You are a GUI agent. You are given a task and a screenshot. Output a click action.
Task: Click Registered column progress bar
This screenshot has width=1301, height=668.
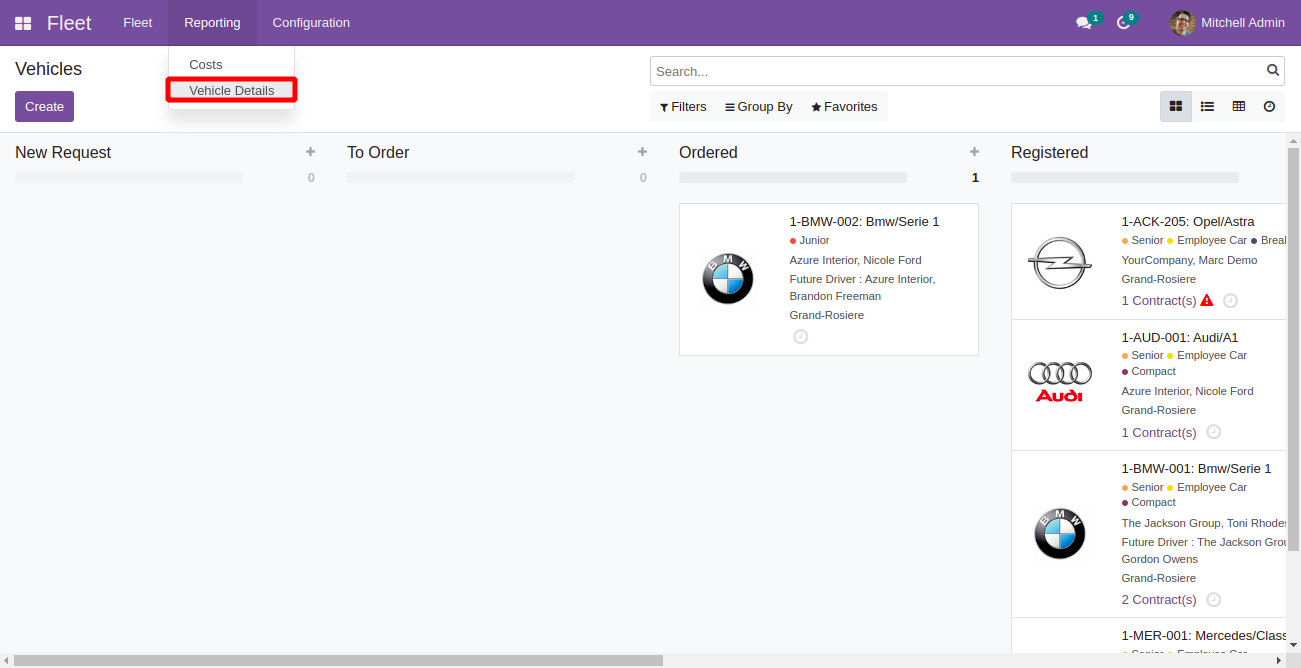(1125, 177)
